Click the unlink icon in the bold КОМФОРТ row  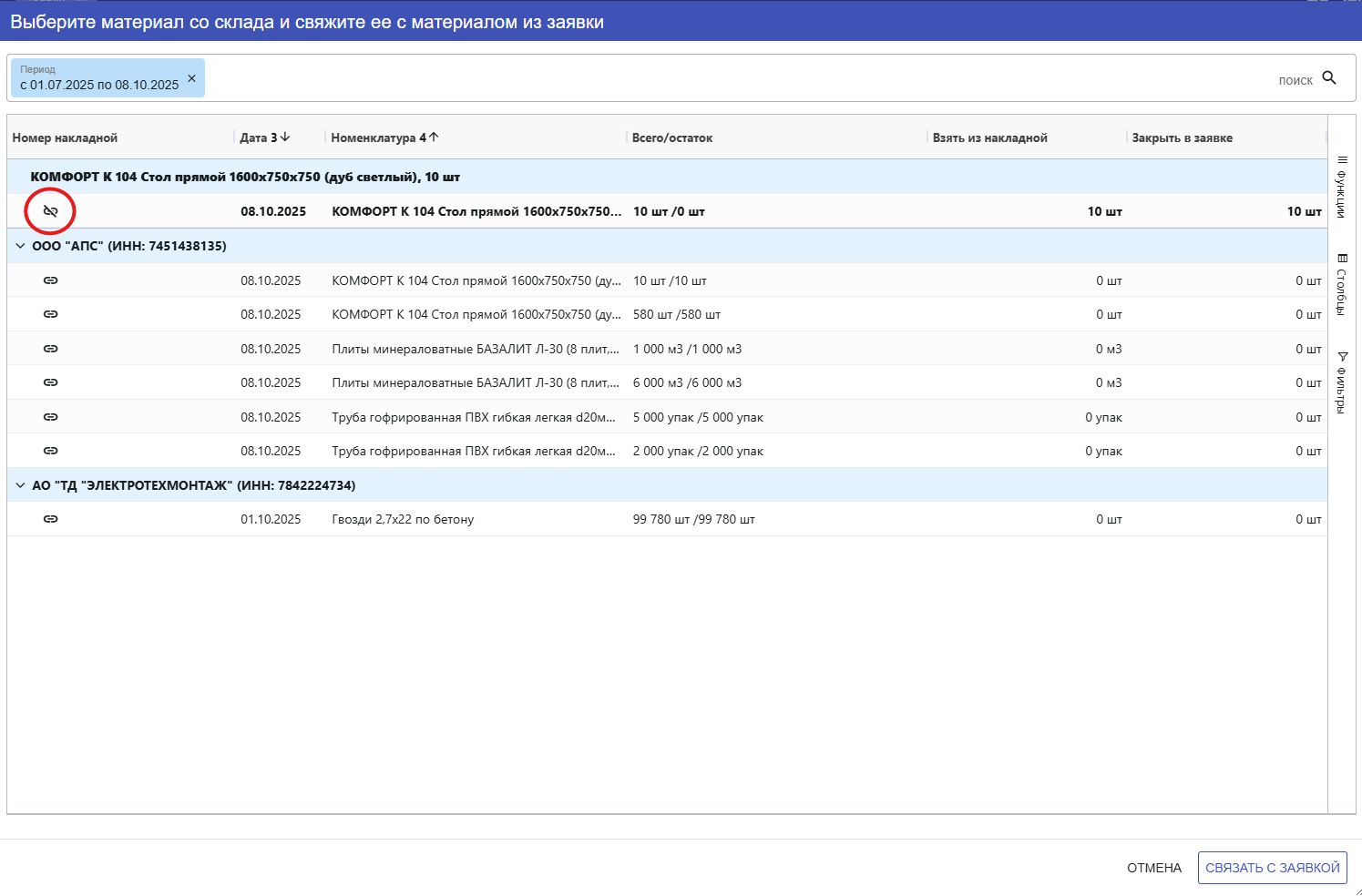tap(51, 211)
